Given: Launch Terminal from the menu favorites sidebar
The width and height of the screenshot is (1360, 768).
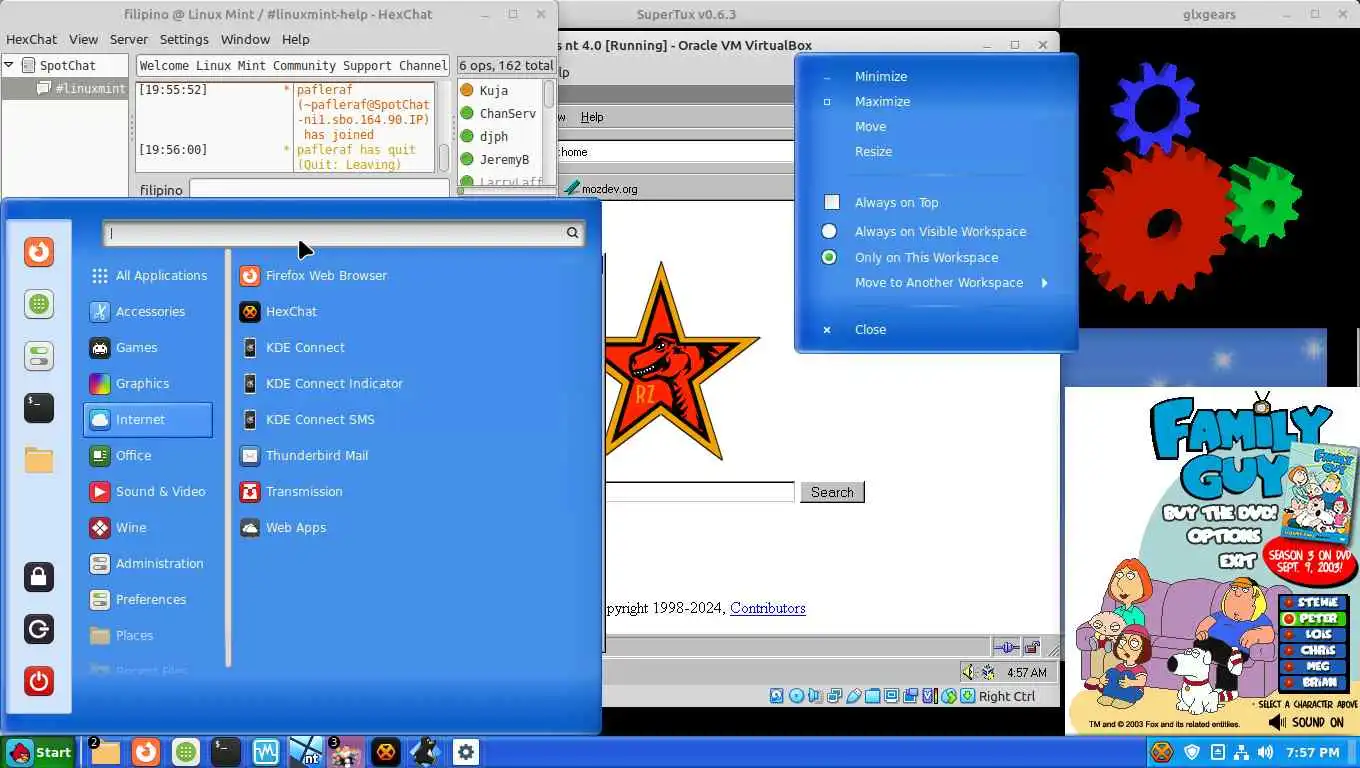Looking at the screenshot, I should (39, 407).
